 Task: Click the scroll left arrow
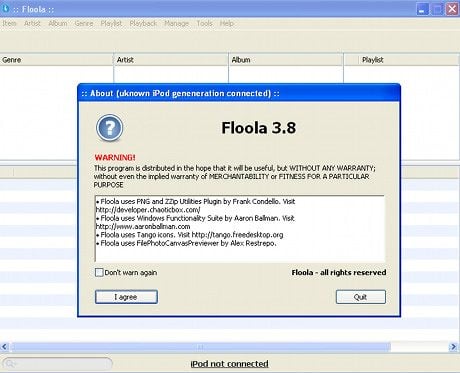[4, 347]
